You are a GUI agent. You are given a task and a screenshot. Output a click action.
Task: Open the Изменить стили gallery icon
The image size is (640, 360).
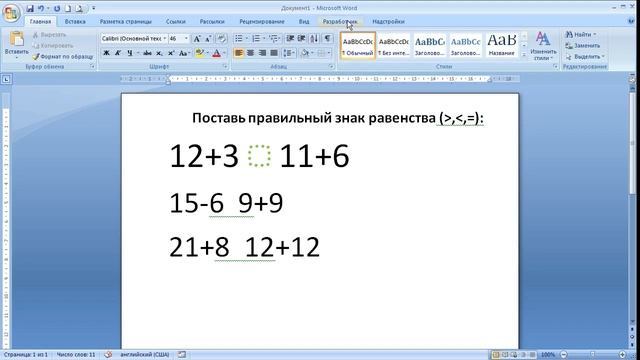pyautogui.click(x=543, y=39)
